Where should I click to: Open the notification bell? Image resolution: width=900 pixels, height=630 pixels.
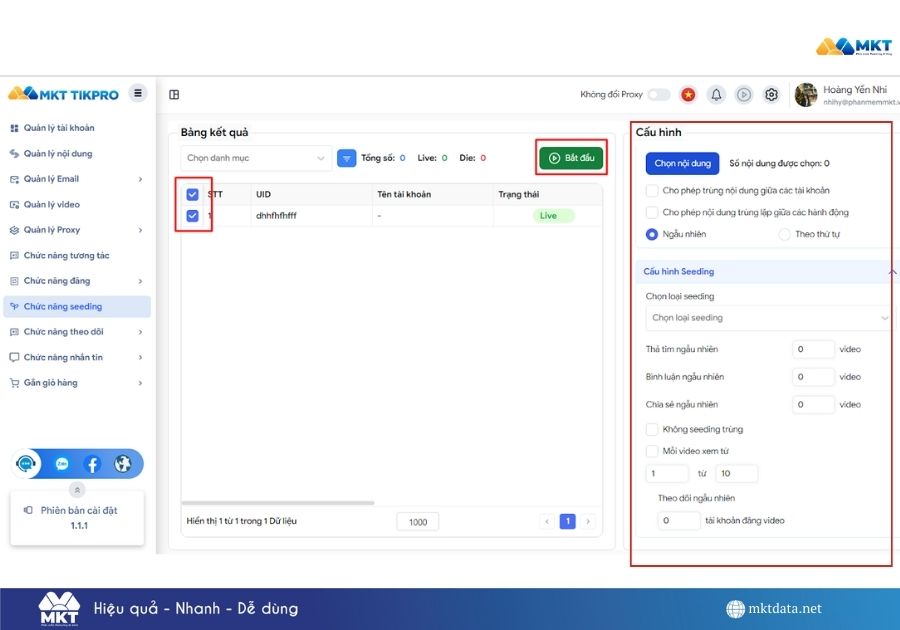[x=716, y=95]
